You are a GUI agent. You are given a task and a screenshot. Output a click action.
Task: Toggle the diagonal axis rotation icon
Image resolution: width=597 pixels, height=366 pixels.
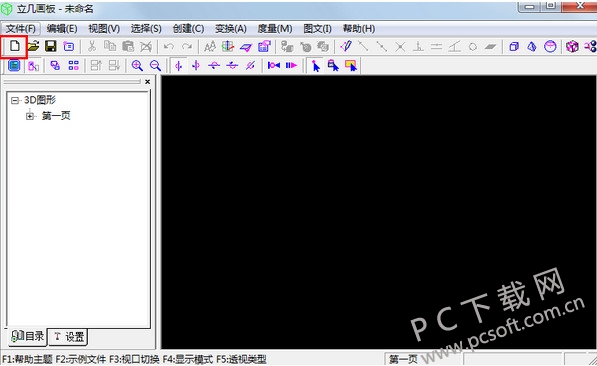pyautogui.click(x=250, y=66)
